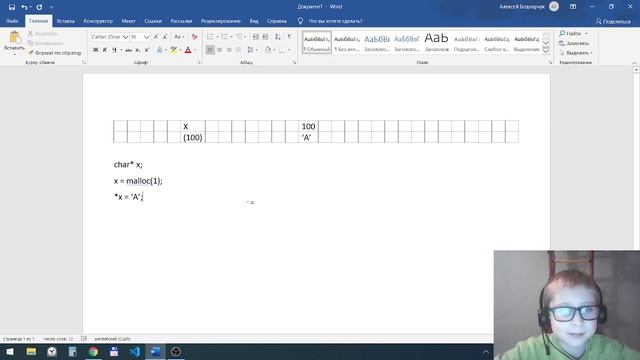This screenshot has height=360, width=640.
Task: Click Copy (Копировать) in the clipboard group
Action: [x=45, y=43]
